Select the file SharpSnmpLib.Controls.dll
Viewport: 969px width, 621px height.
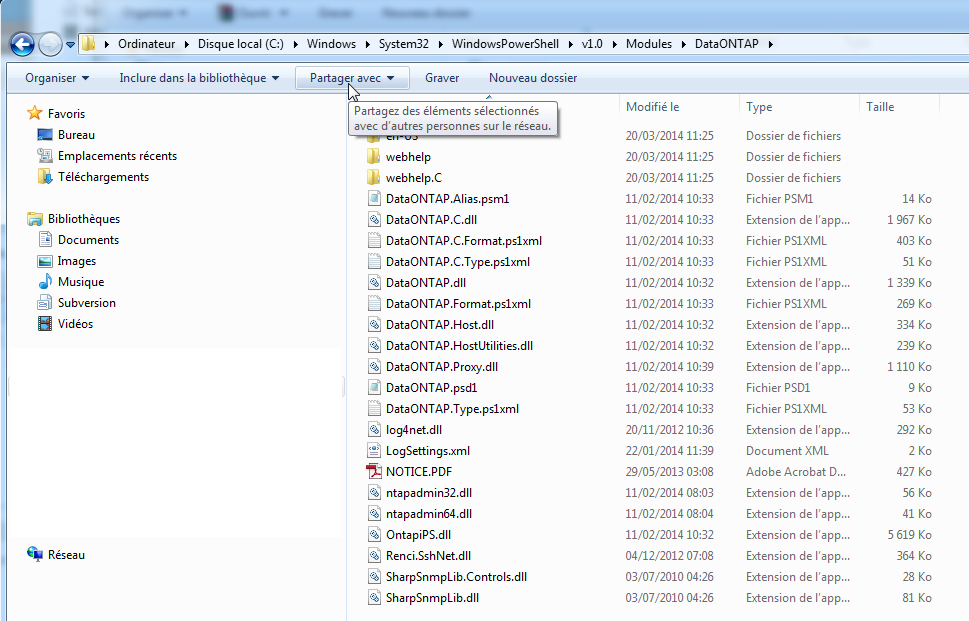(456, 577)
